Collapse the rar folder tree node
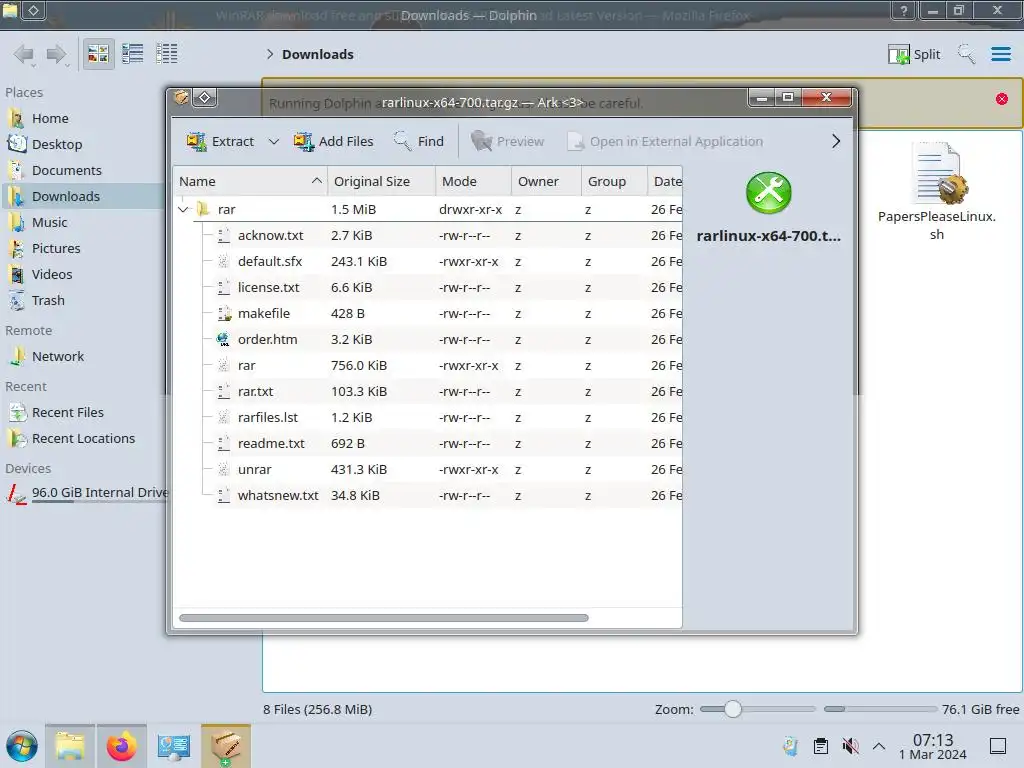Viewport: 1024px width, 768px height. (x=183, y=210)
